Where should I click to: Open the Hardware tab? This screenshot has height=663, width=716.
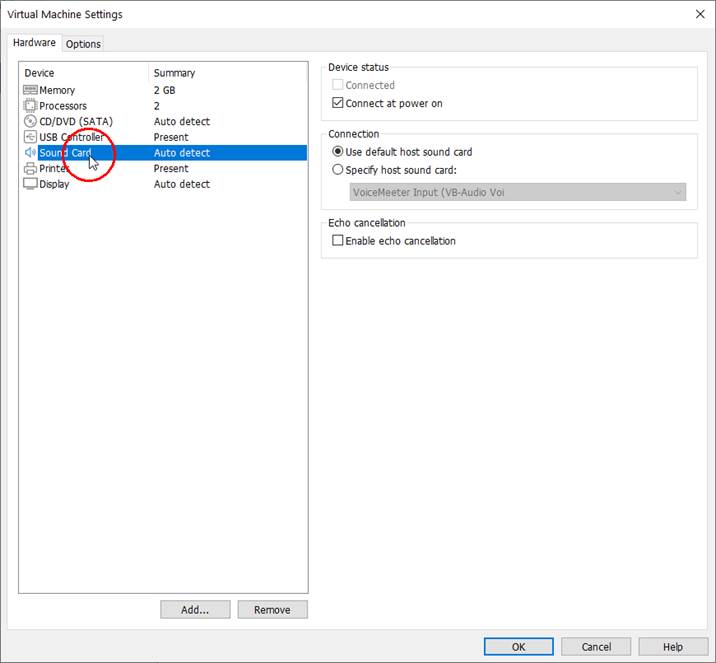pyautogui.click(x=34, y=43)
